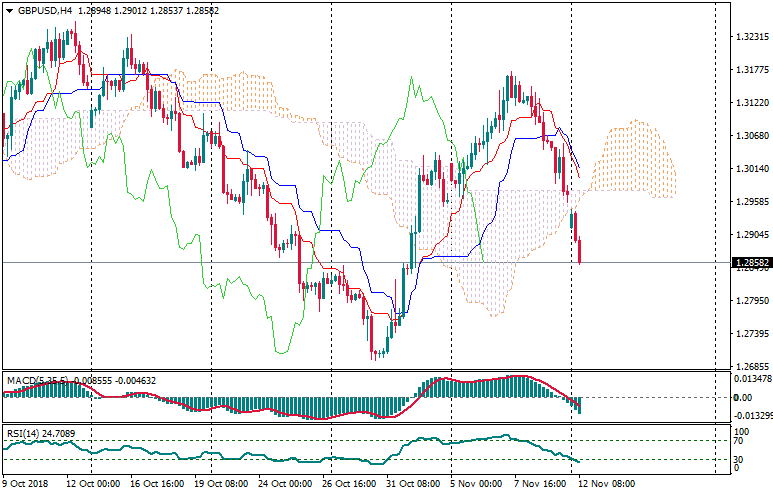The height and width of the screenshot is (495, 773).
Task: Select the MACD(5,35,5) indicator label
Action: (37, 380)
